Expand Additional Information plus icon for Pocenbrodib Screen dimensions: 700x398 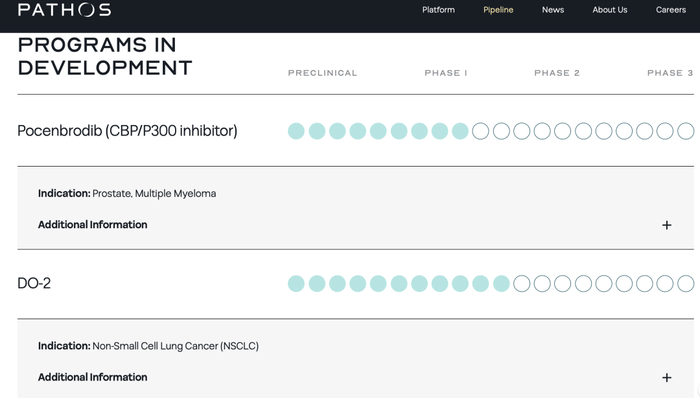pos(667,225)
